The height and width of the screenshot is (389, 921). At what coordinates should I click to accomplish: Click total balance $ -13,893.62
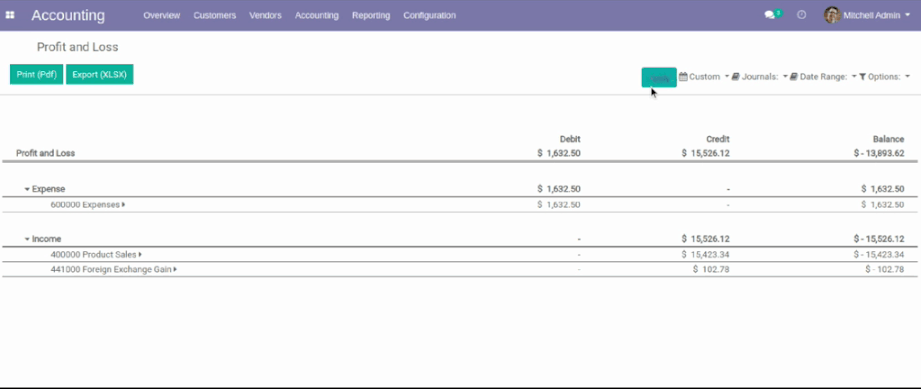pyautogui.click(x=879, y=153)
